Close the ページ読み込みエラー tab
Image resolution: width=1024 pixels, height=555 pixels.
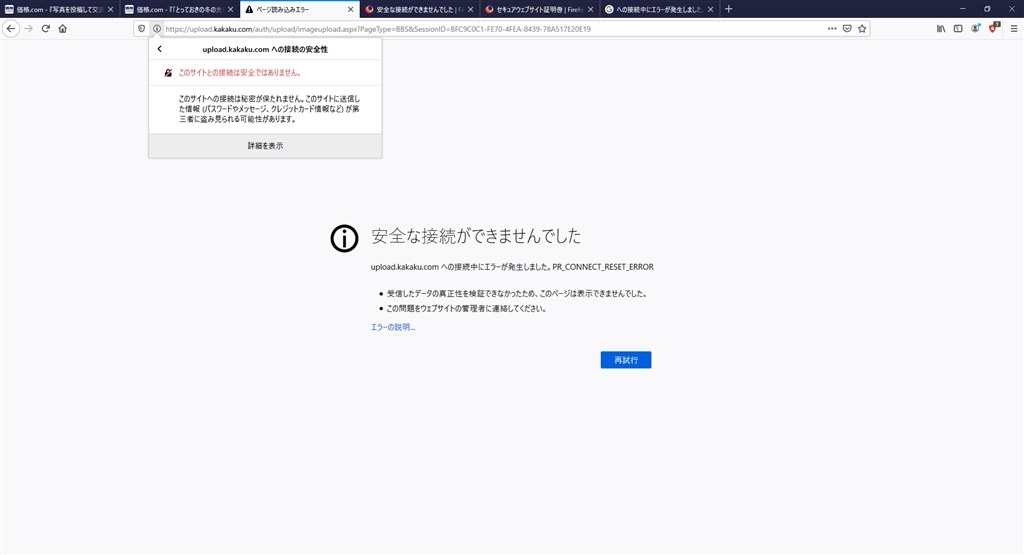[x=351, y=9]
